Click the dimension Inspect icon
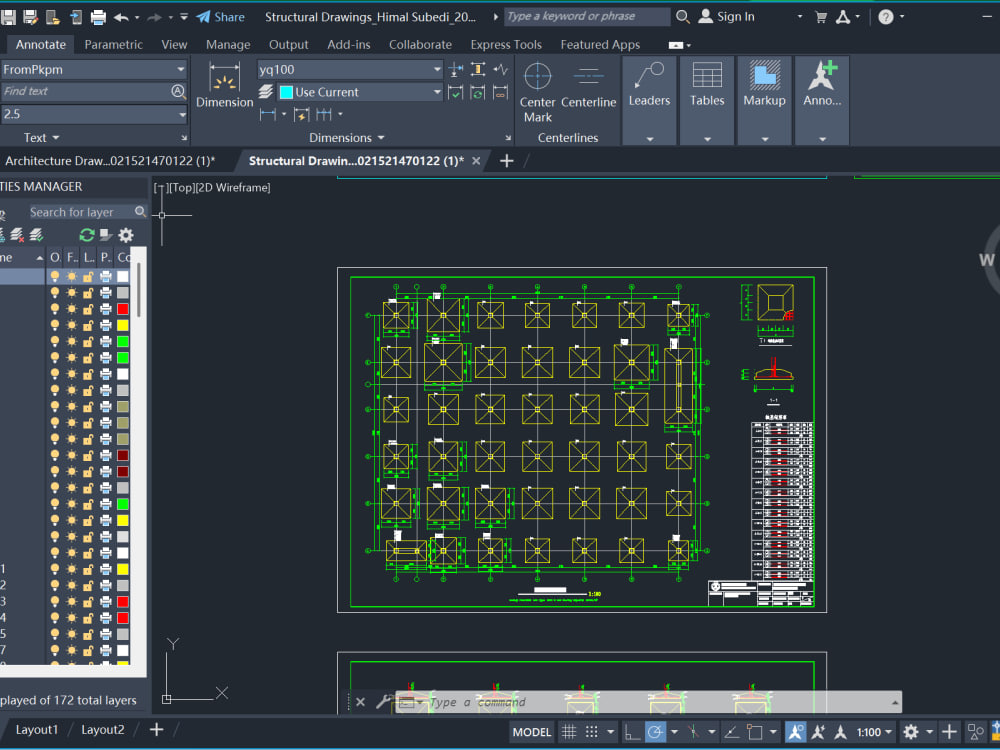The height and width of the screenshot is (750, 1000). 455,92
